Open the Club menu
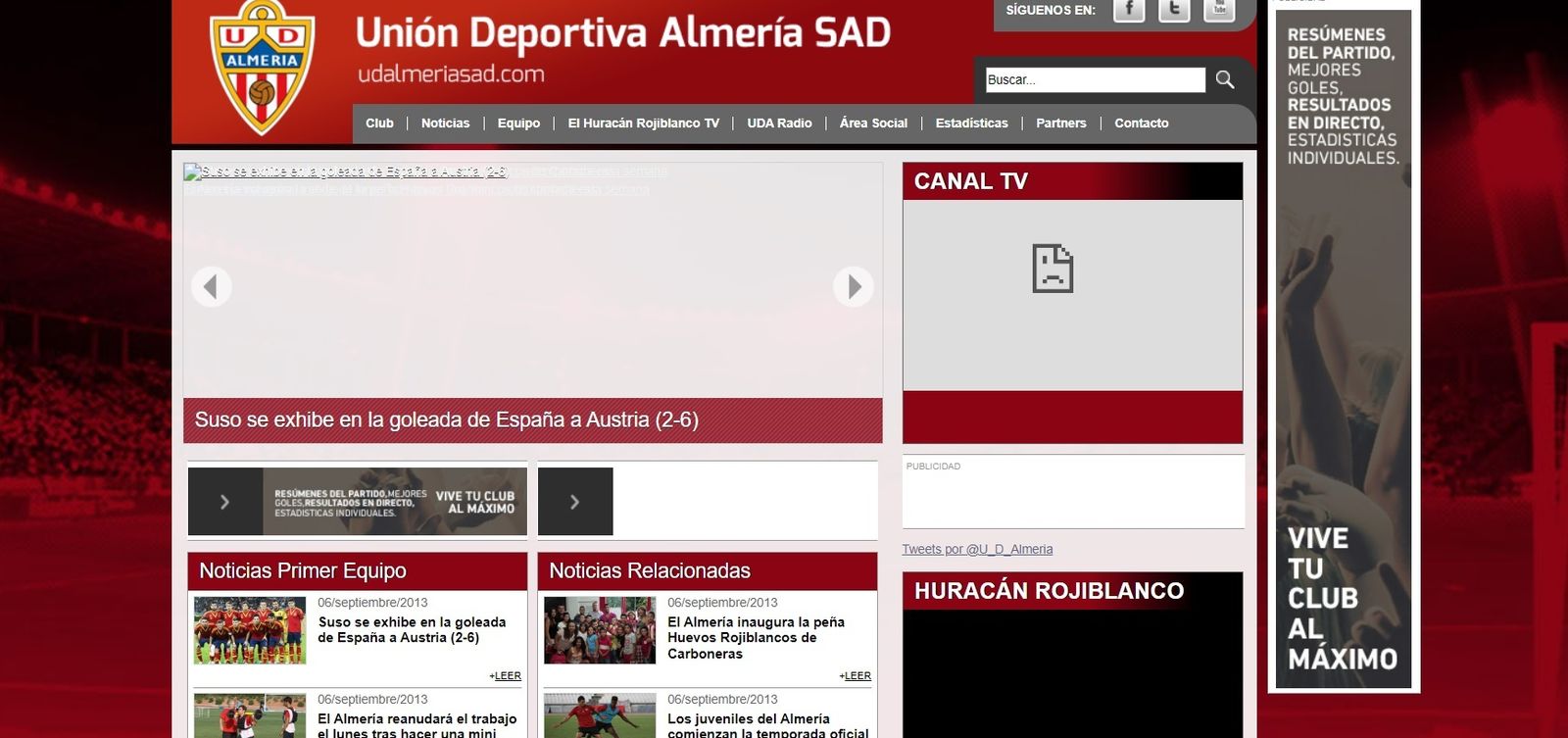This screenshot has width=1568, height=738. point(379,123)
